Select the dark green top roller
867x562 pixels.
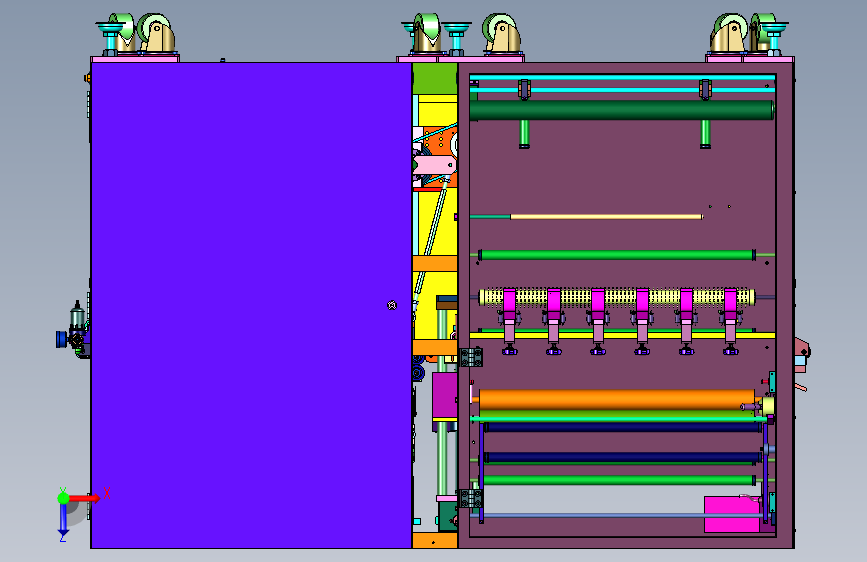click(x=621, y=110)
